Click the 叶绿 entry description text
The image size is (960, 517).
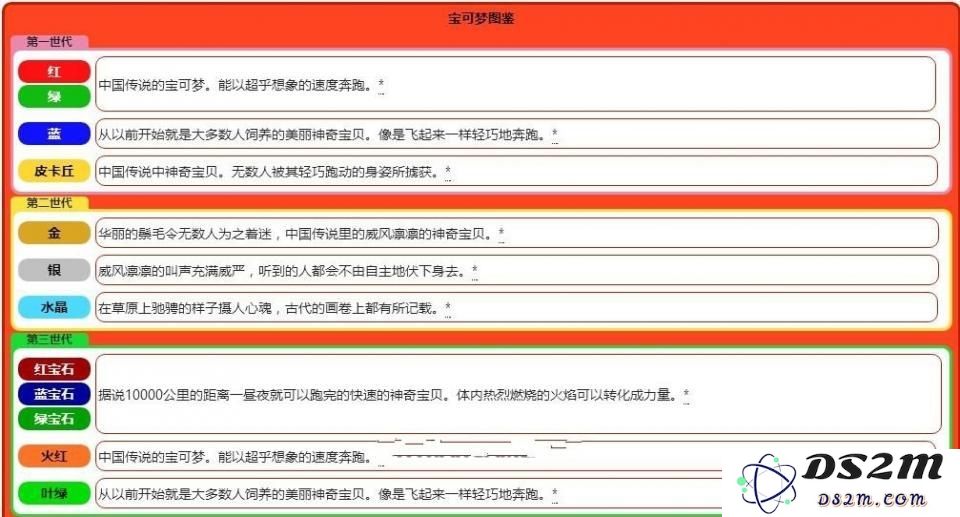click(x=323, y=494)
